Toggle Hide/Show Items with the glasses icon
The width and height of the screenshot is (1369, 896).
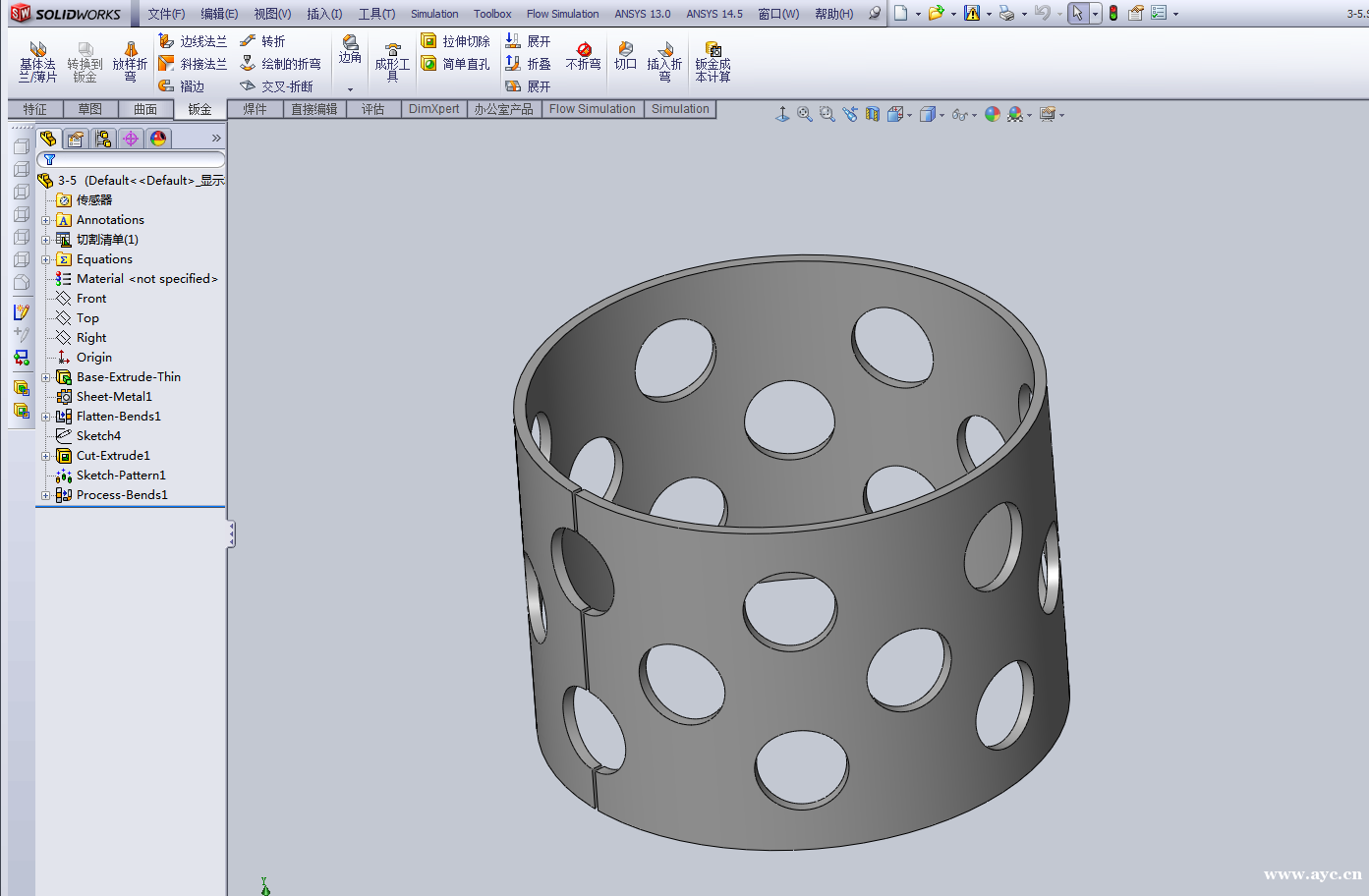(958, 114)
